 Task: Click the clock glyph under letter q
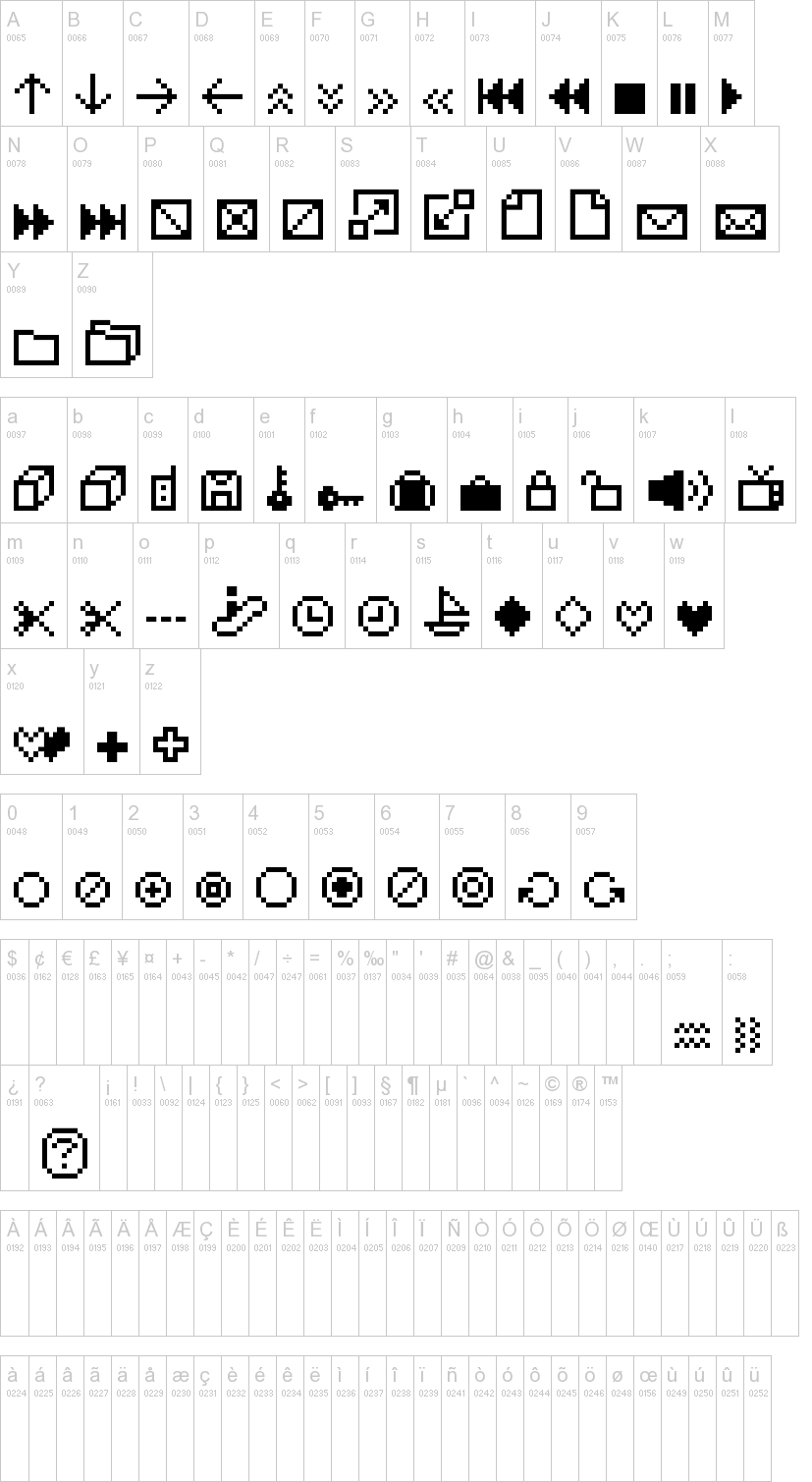[312, 616]
